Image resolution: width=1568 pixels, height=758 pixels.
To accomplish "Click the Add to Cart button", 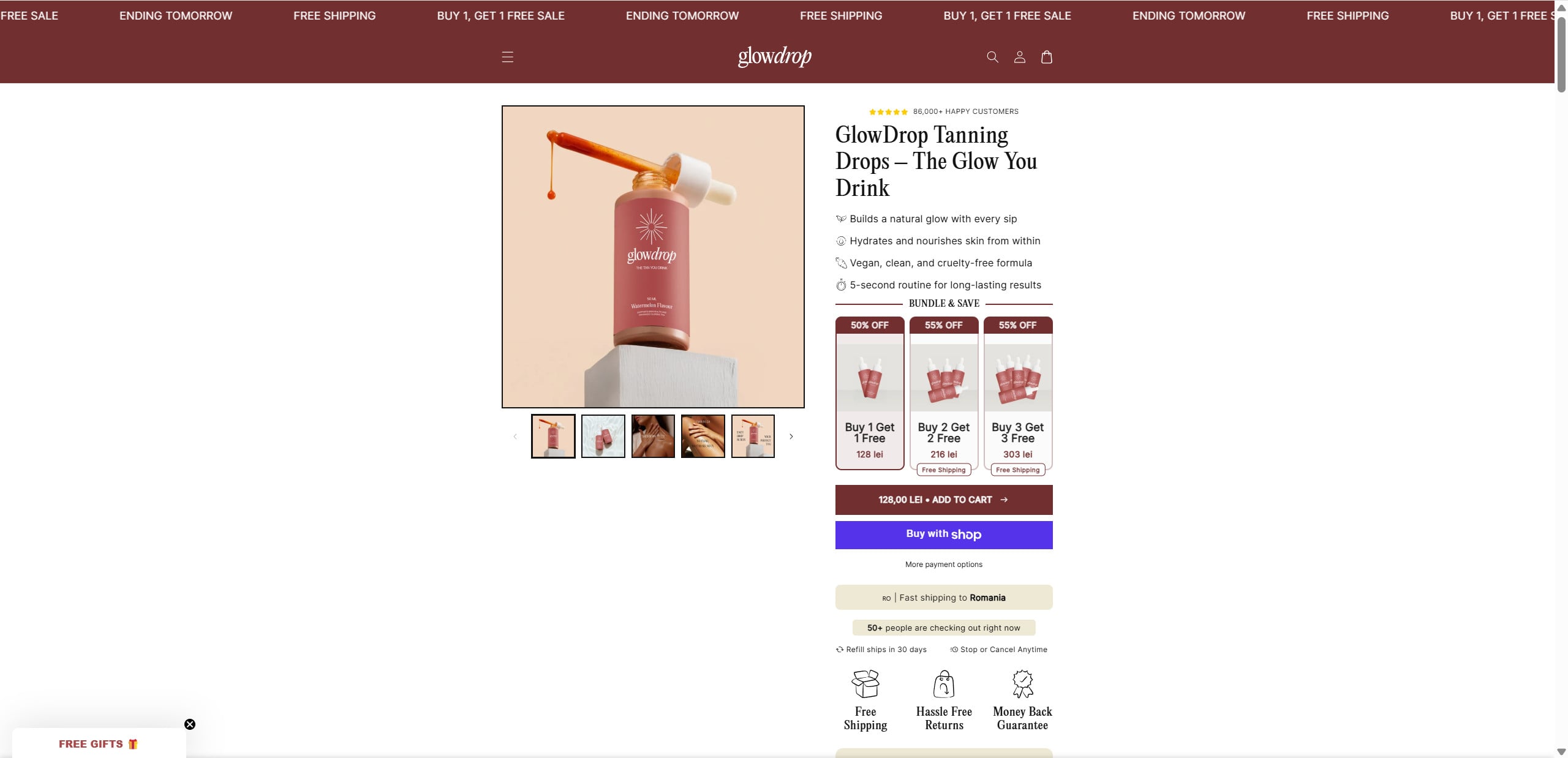I will 943,500.
